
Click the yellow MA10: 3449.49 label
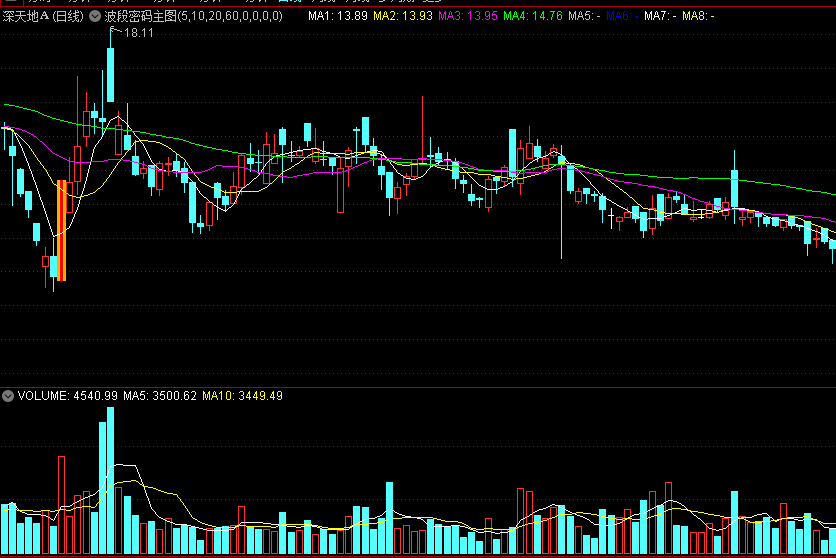(x=243, y=396)
